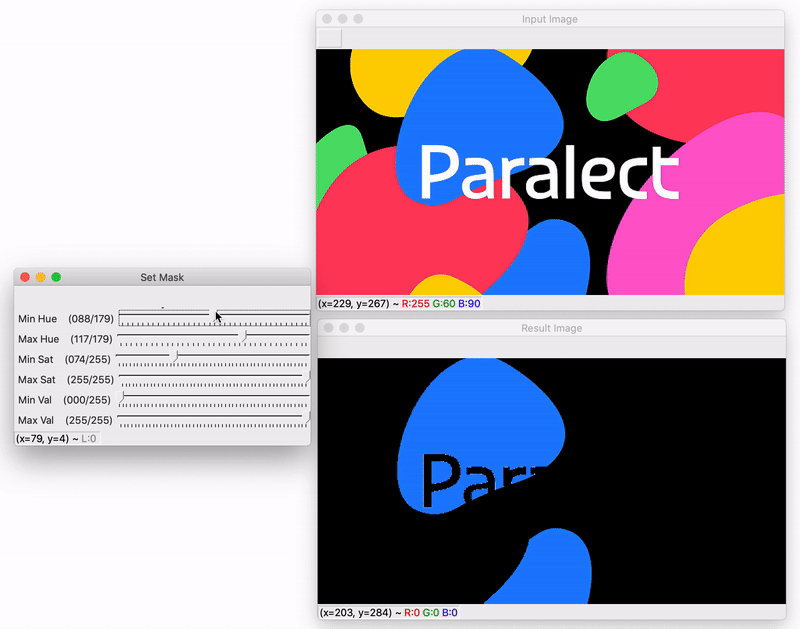Click the Min Sat label
The width and height of the screenshot is (800, 629).
point(35,360)
